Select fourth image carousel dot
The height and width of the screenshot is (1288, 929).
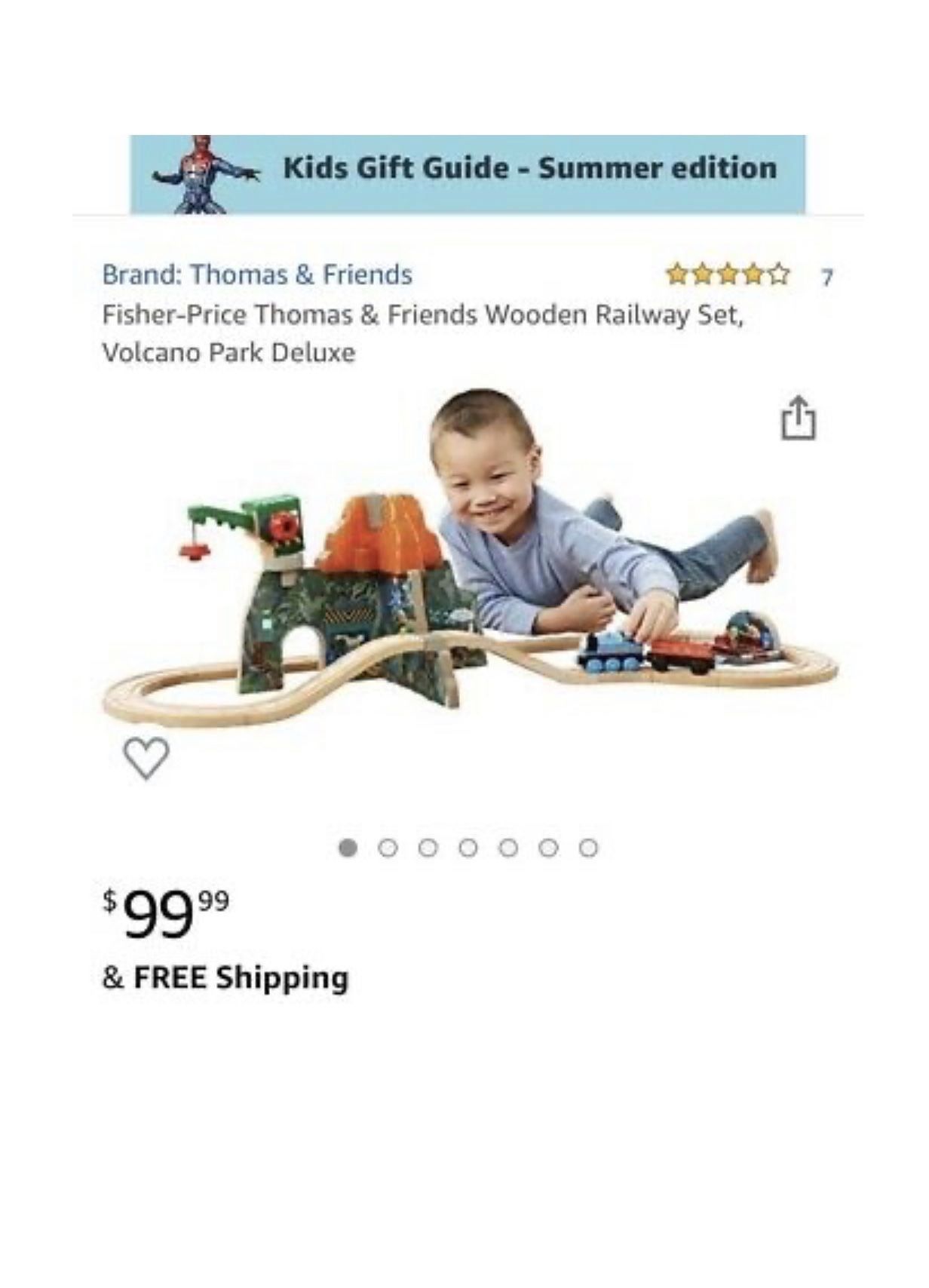(468, 848)
